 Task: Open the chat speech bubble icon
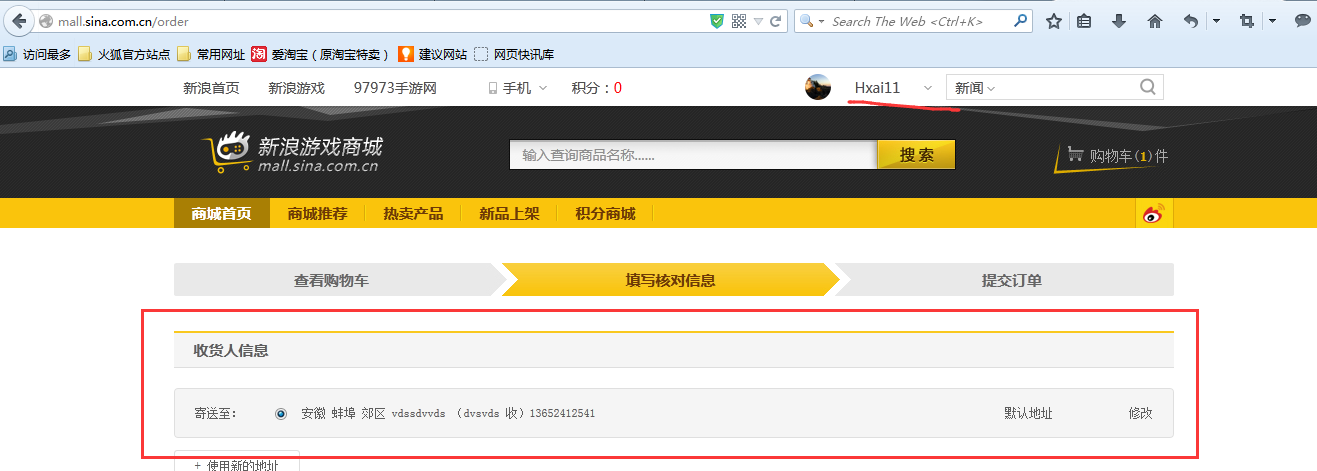[x=1302, y=21]
